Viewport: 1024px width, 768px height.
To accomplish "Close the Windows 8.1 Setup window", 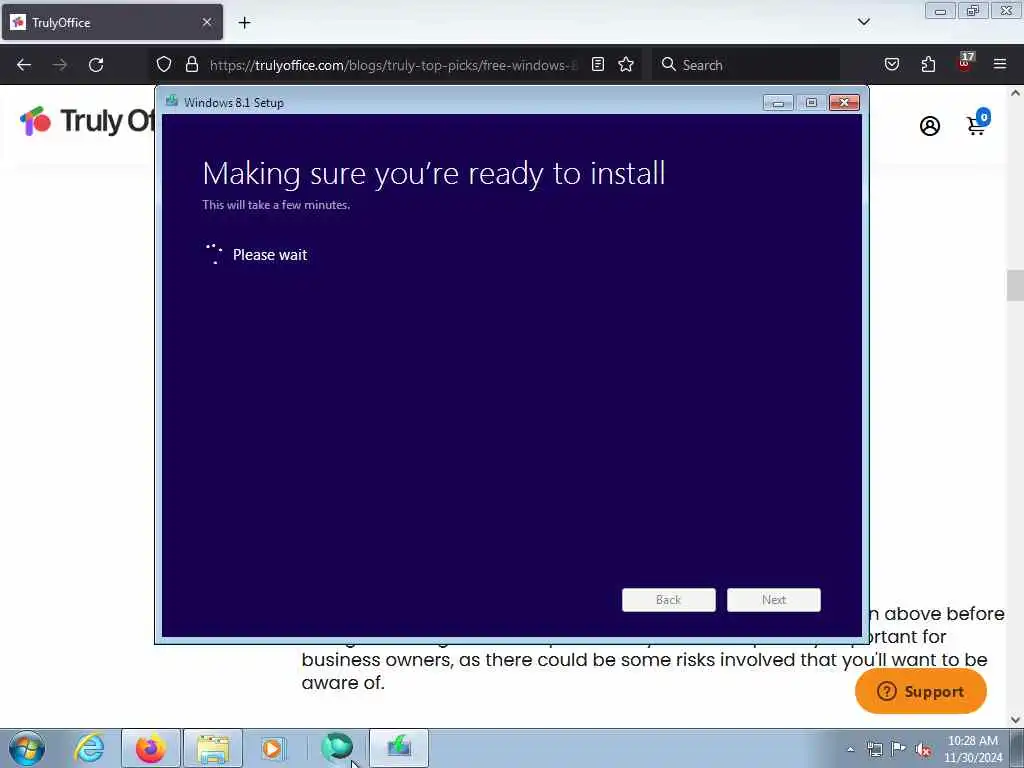I will point(844,103).
